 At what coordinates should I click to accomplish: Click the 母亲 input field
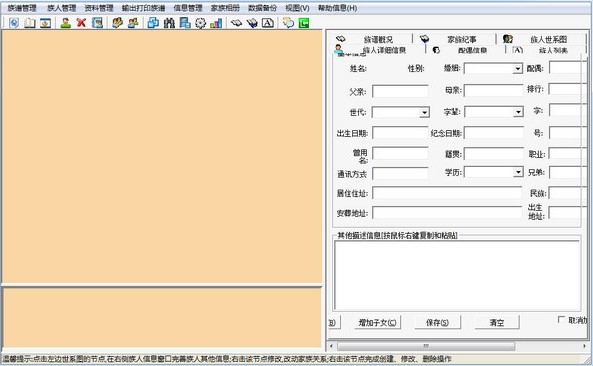[x=494, y=90]
